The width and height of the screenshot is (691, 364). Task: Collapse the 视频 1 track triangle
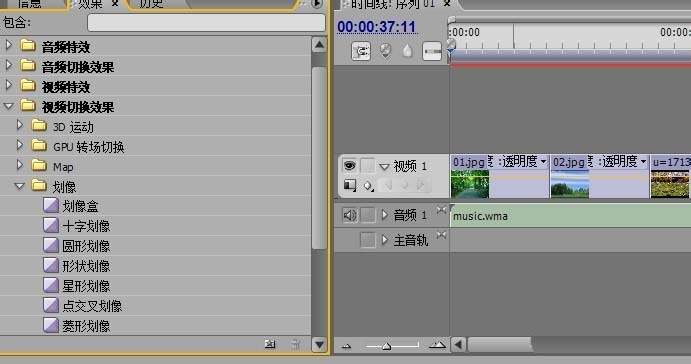coord(384,167)
